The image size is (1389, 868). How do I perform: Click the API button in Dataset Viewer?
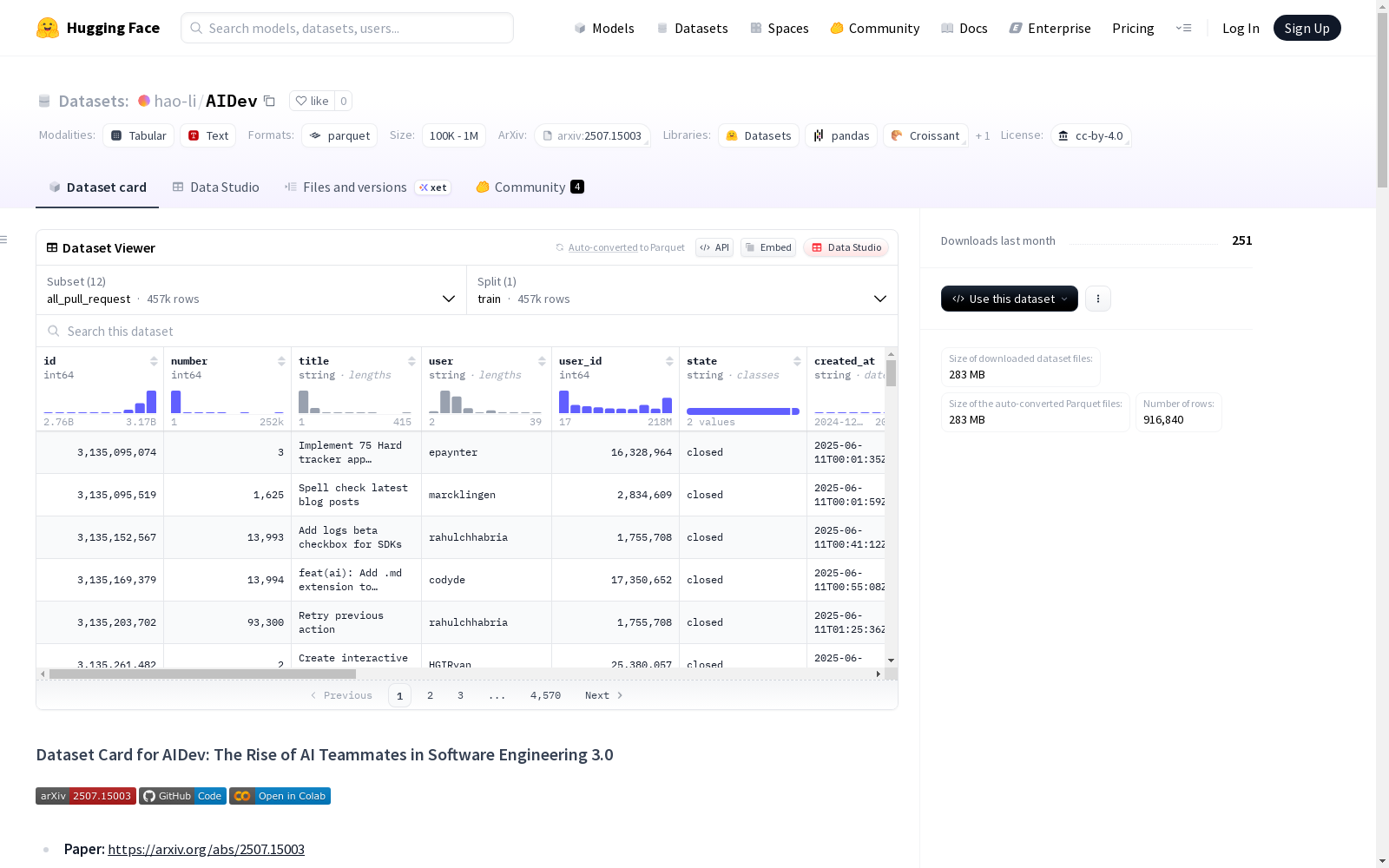click(x=714, y=247)
